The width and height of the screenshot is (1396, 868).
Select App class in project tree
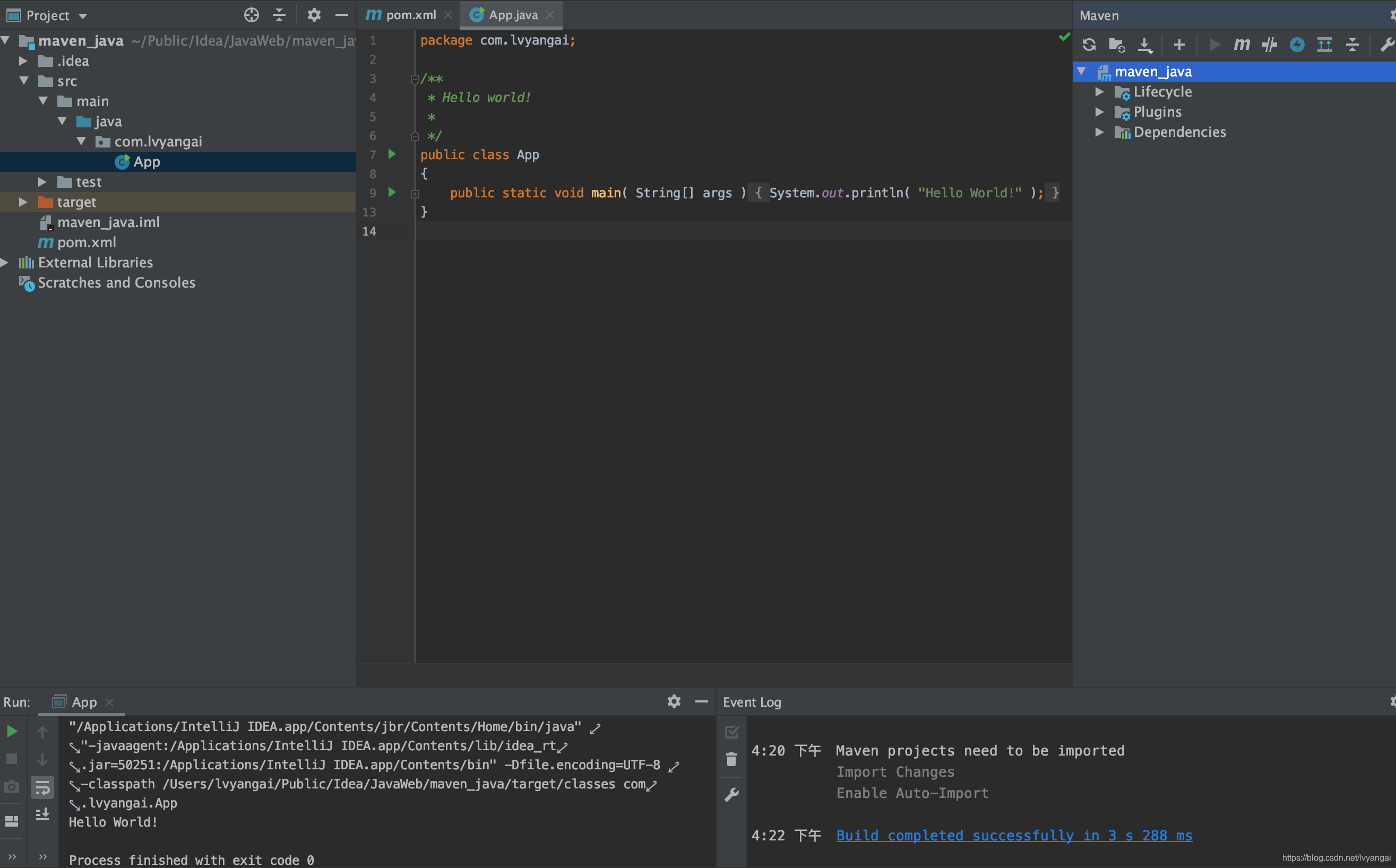point(178,162)
